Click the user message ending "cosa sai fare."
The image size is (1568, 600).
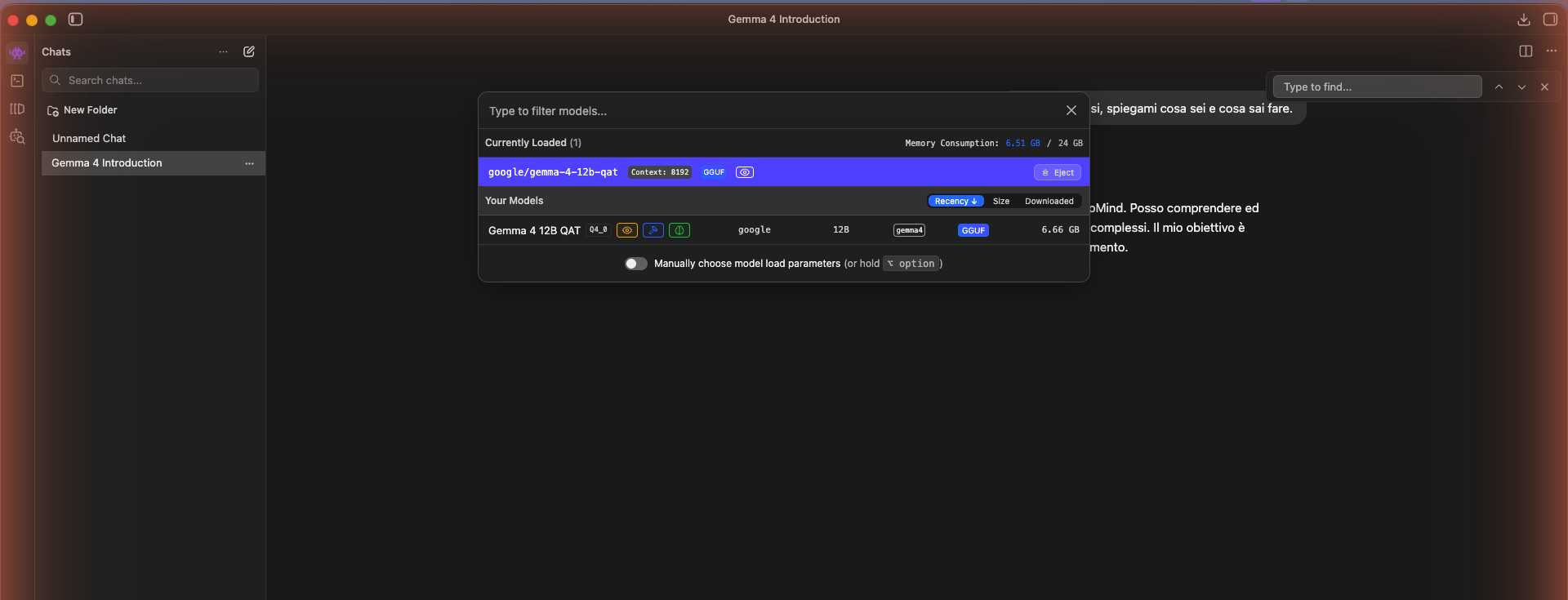(x=1192, y=109)
